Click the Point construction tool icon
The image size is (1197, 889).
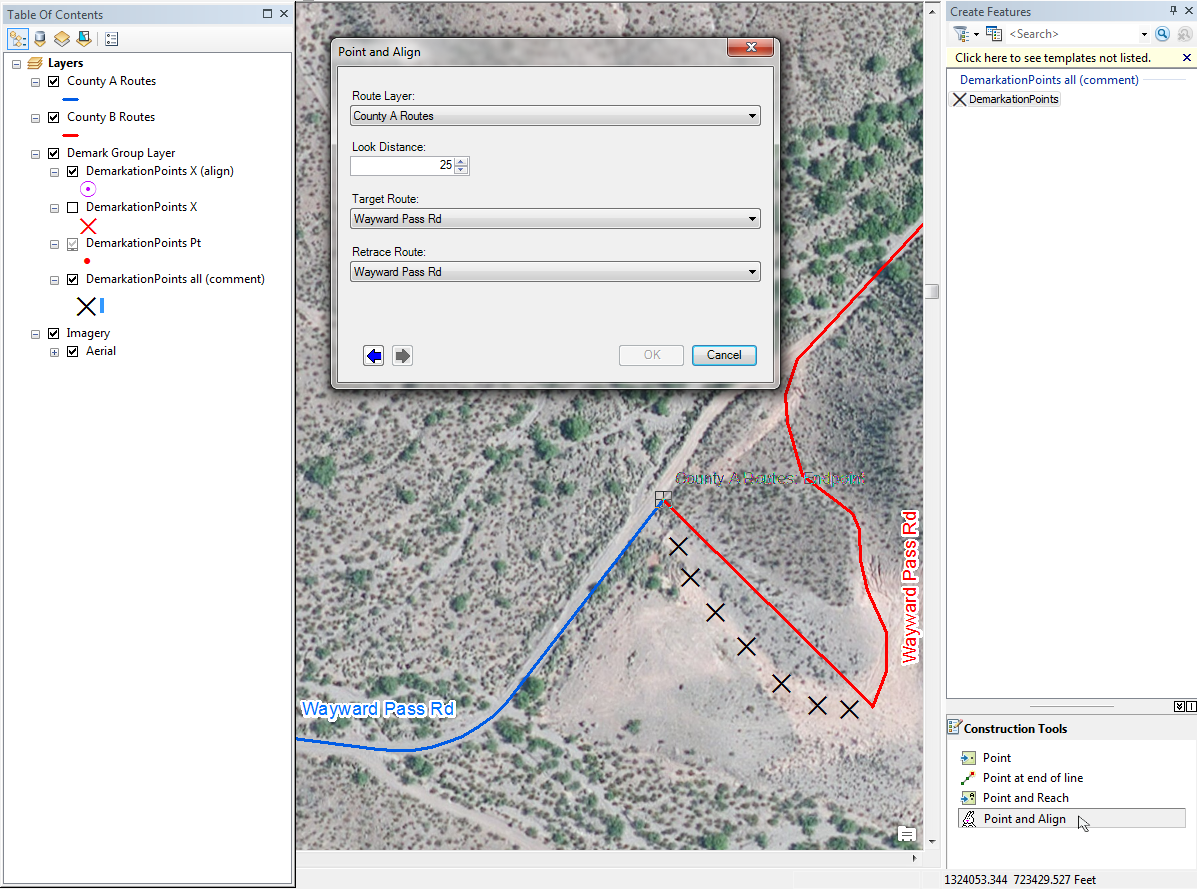pyautogui.click(x=968, y=758)
